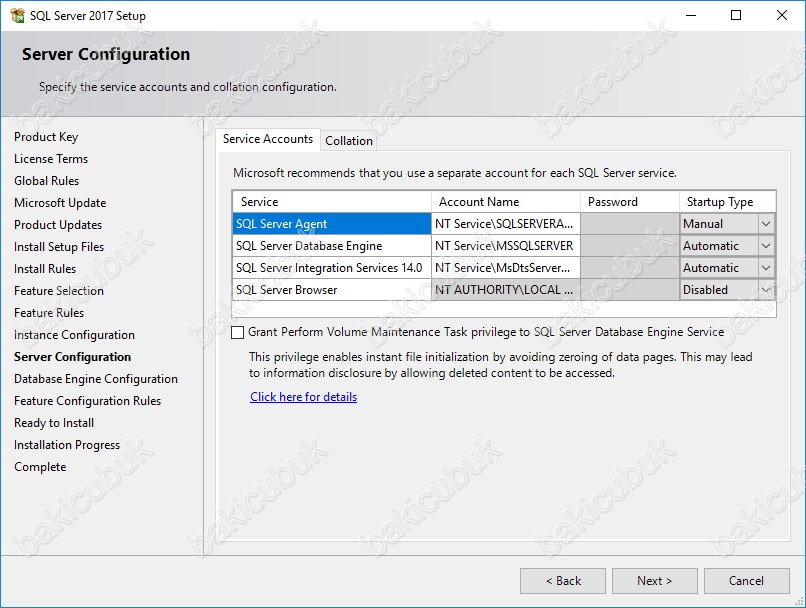Enable Grant Perform Volume Maintenance Task checkbox
Screen dimensions: 806x608
pos(237,333)
